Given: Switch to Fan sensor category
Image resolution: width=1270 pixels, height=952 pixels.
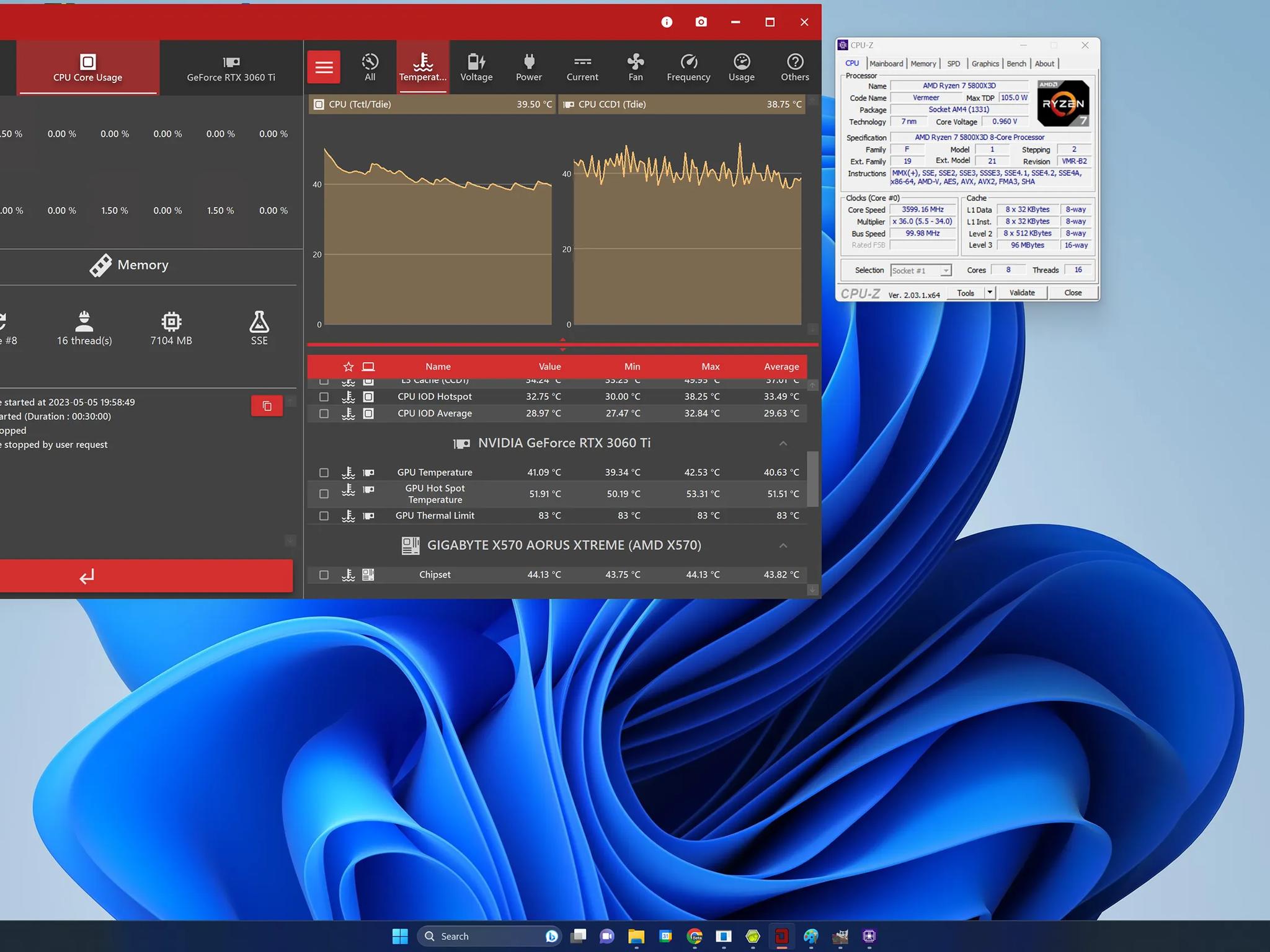Looking at the screenshot, I should click(x=636, y=67).
